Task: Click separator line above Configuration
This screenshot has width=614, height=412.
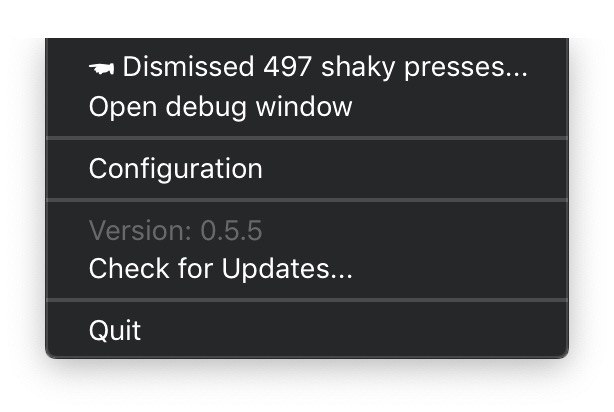Action: coord(307,138)
